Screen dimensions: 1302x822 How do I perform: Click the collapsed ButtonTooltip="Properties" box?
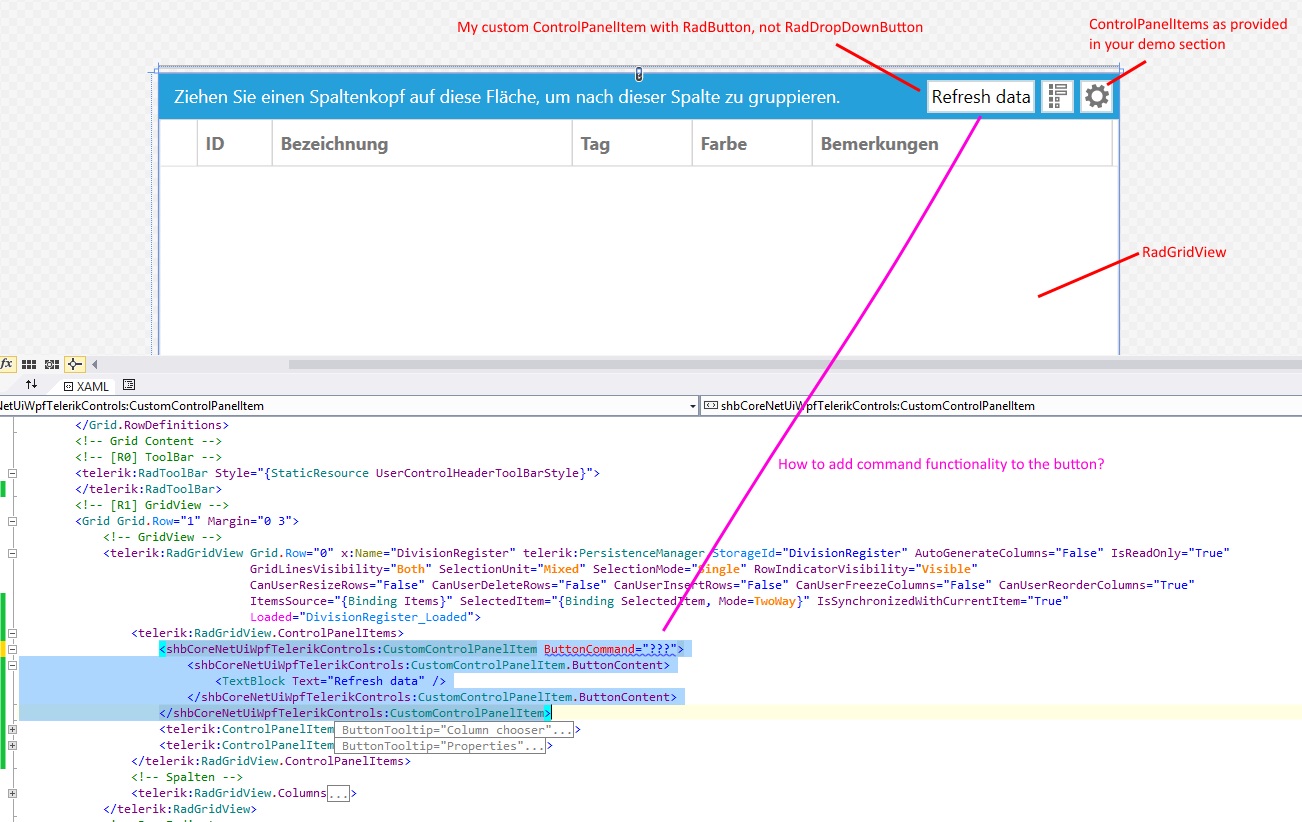tap(440, 746)
